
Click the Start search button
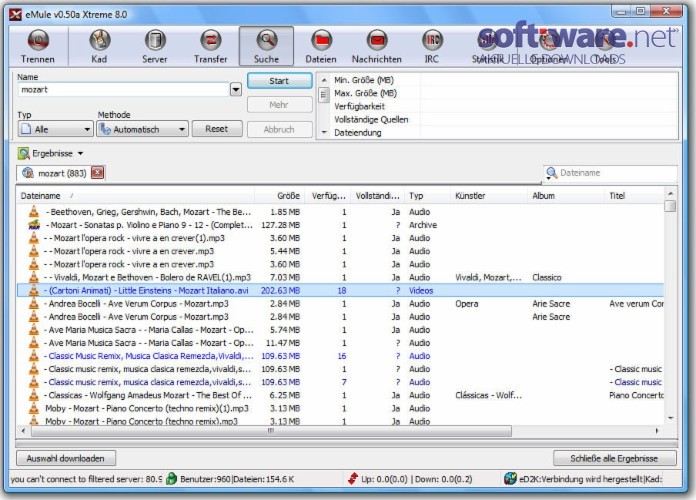tap(279, 81)
